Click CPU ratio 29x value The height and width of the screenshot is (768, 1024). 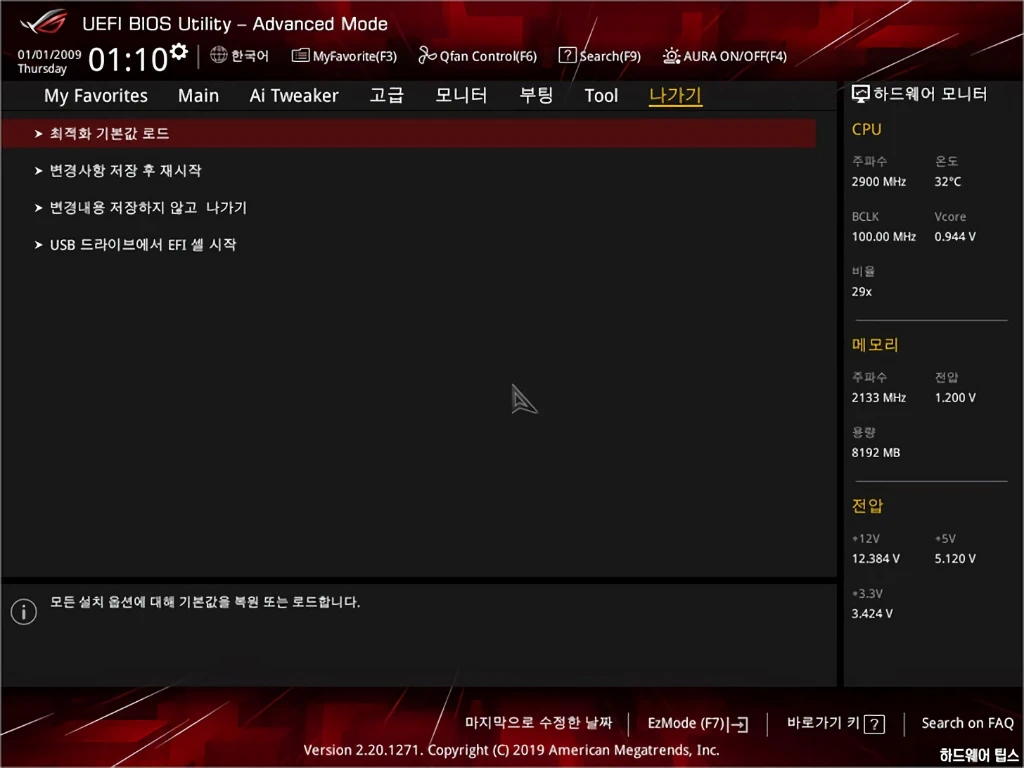pos(861,291)
